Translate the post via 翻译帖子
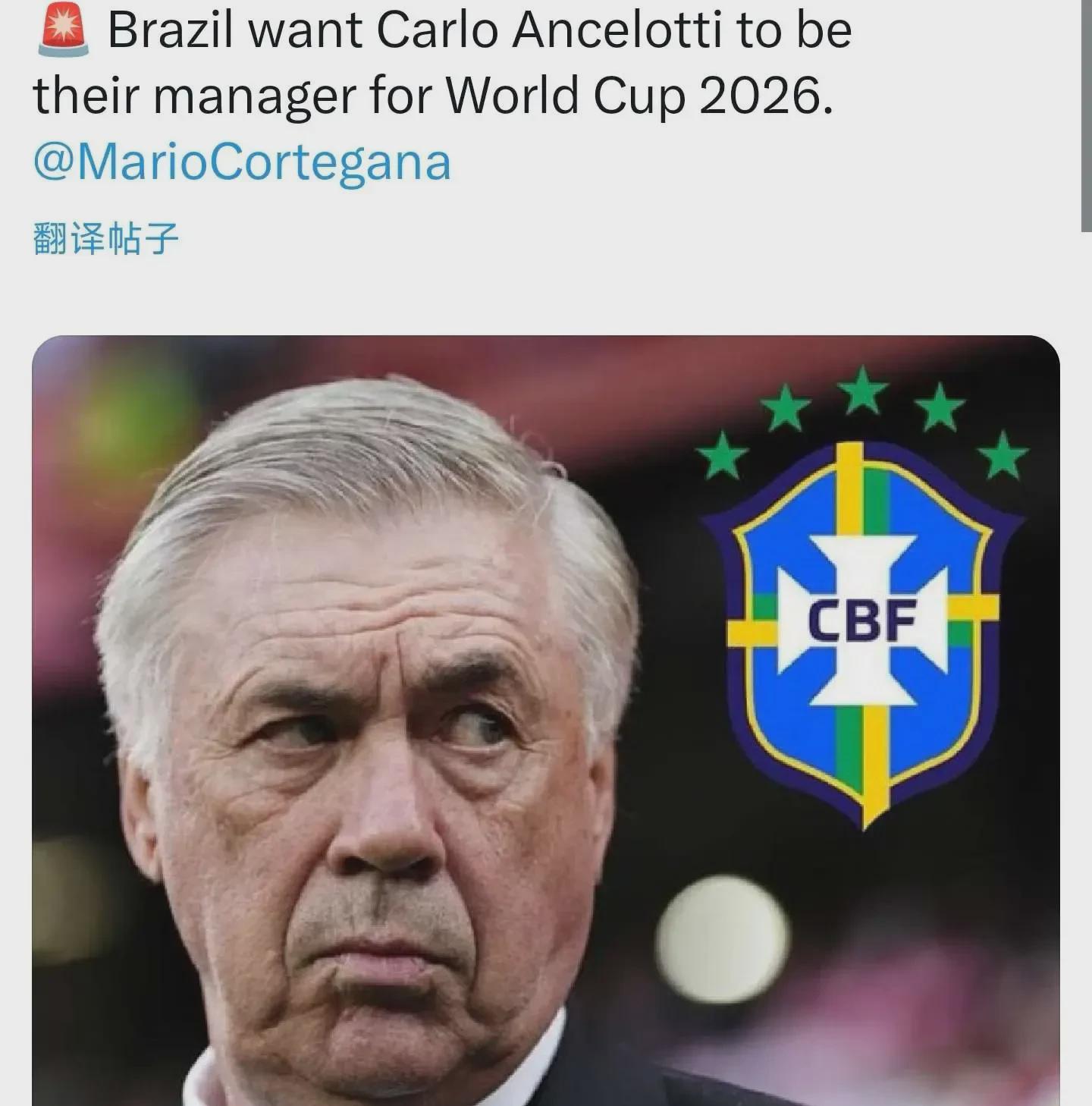 tap(105, 238)
